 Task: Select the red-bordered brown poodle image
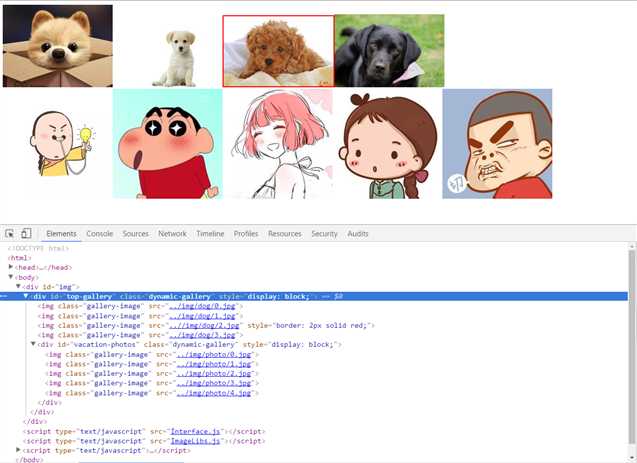(x=278, y=51)
